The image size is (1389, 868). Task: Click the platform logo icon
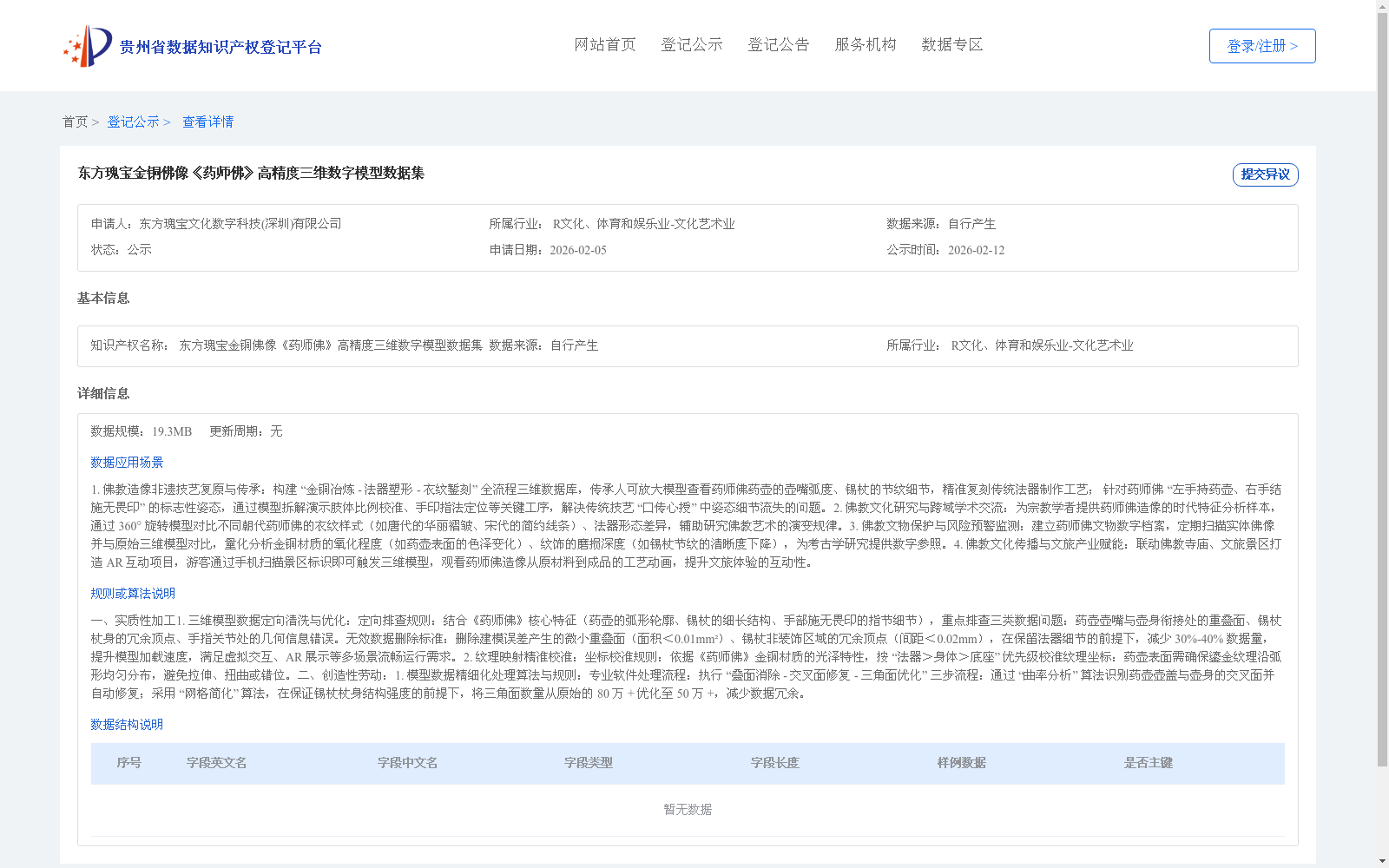point(88,46)
